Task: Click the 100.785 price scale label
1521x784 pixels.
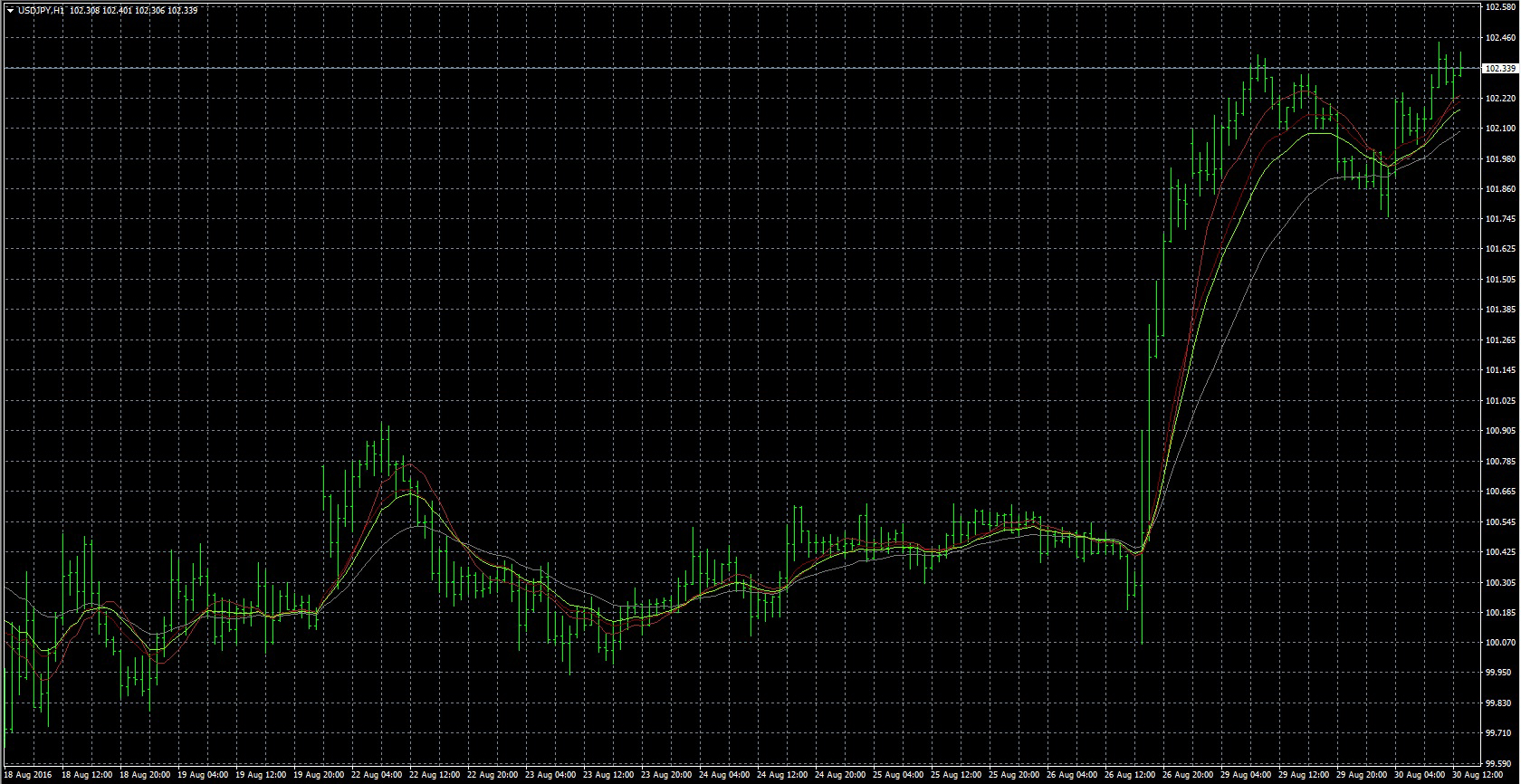Action: pos(1501,461)
